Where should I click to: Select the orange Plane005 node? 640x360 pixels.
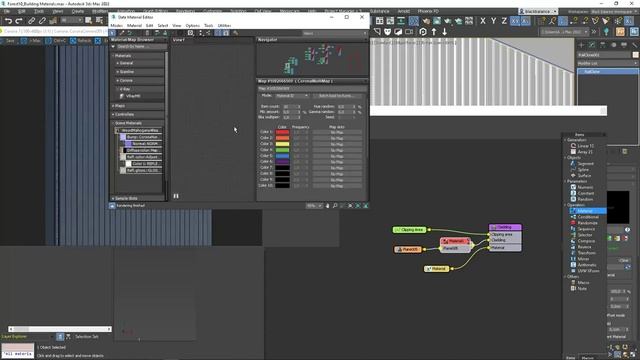pos(408,249)
